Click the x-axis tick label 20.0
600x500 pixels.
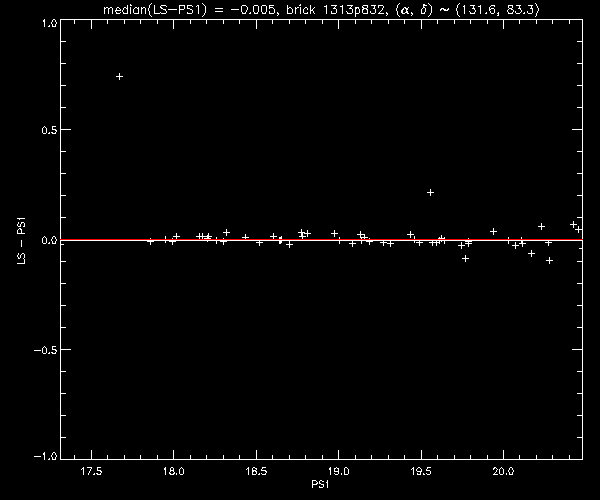coord(503,471)
